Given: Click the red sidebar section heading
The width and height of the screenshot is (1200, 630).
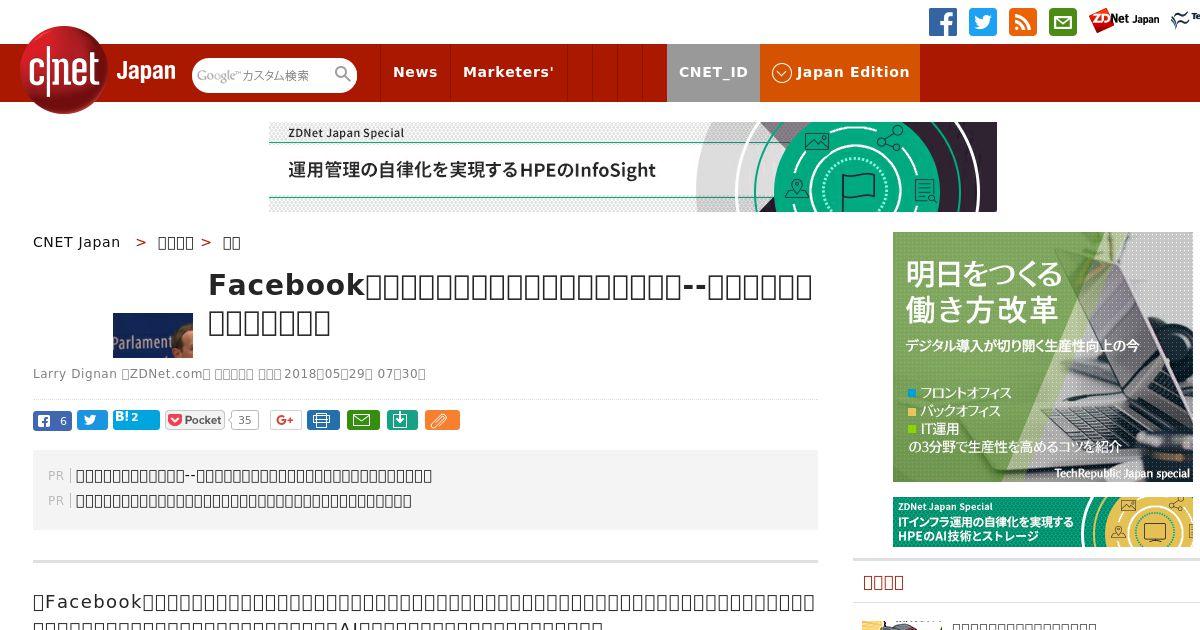Looking at the screenshot, I should coord(883,582).
